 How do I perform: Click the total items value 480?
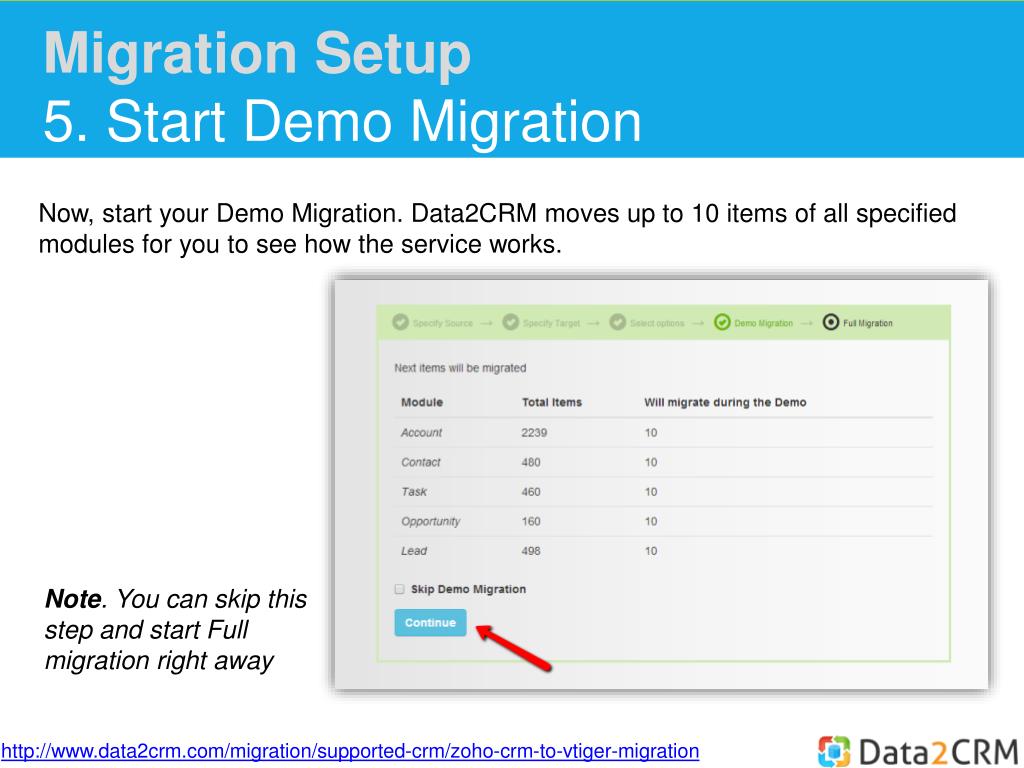coord(531,462)
